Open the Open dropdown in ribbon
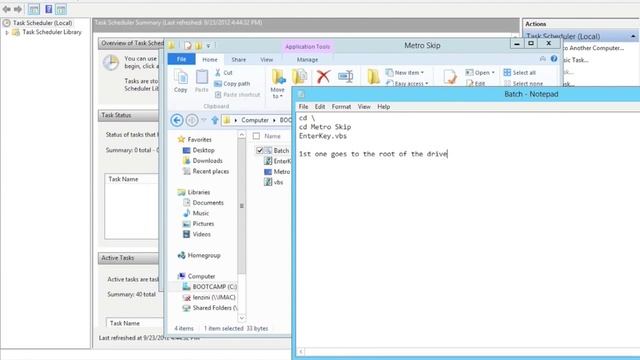The image size is (640, 360). [x=480, y=73]
